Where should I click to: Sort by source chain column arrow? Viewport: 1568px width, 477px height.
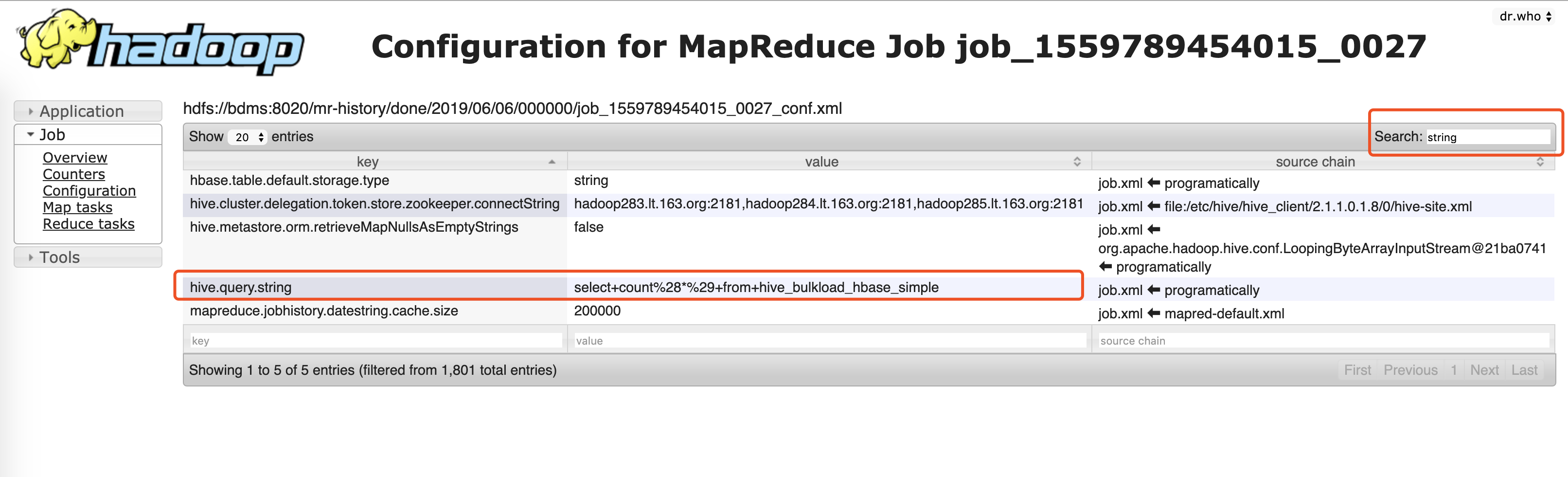[x=1539, y=162]
